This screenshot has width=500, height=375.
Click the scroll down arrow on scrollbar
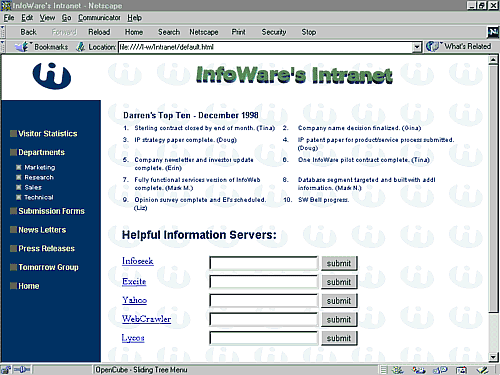(493, 357)
